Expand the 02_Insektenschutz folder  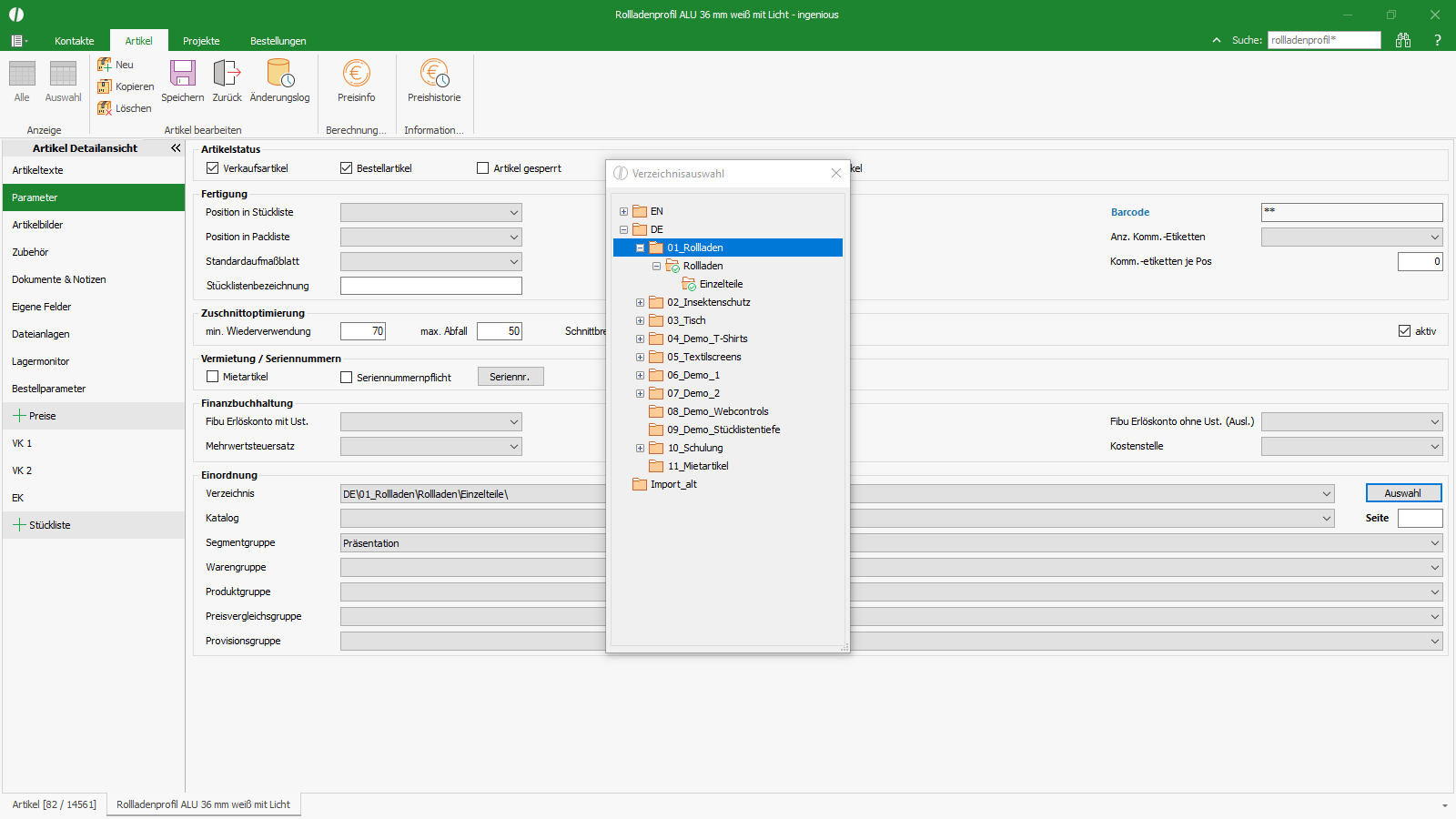click(640, 302)
